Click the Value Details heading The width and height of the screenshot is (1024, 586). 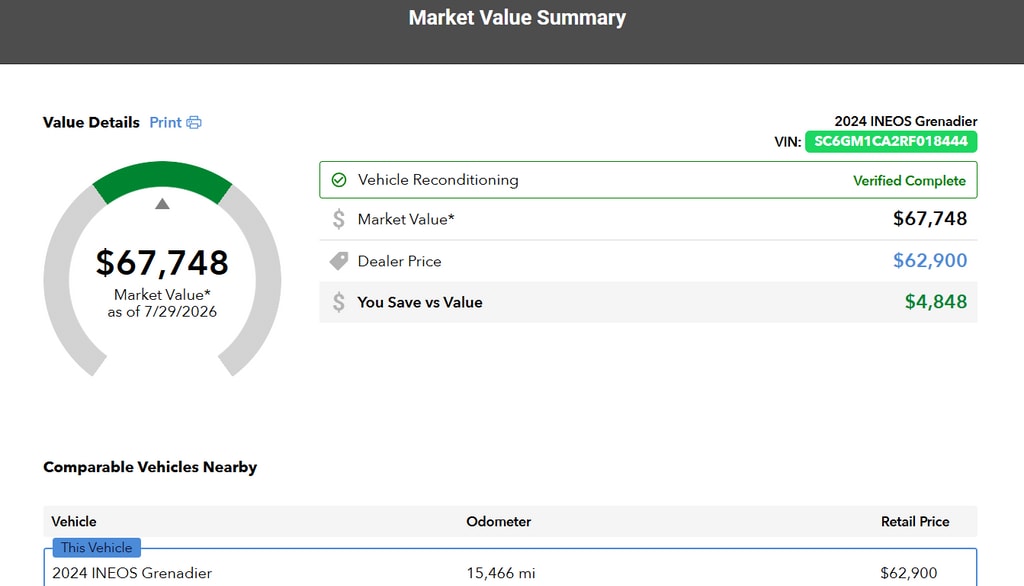click(x=91, y=122)
